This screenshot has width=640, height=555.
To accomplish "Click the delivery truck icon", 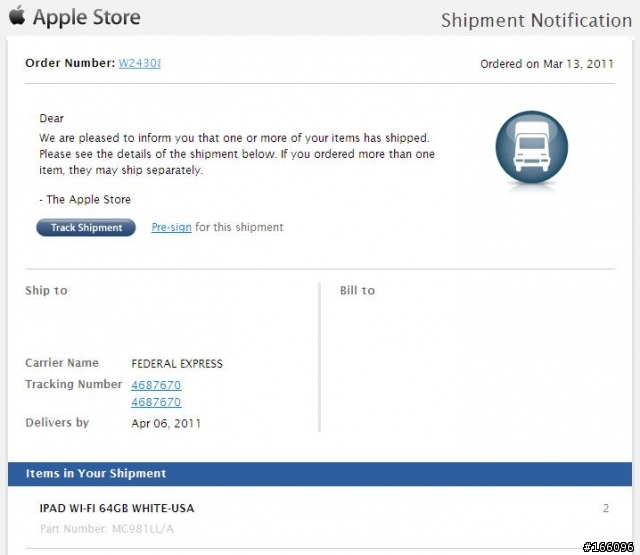I will [531, 147].
